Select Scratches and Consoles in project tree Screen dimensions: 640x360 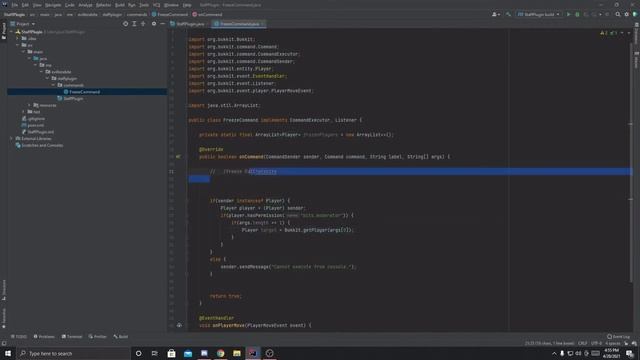pyautogui.click(x=39, y=145)
